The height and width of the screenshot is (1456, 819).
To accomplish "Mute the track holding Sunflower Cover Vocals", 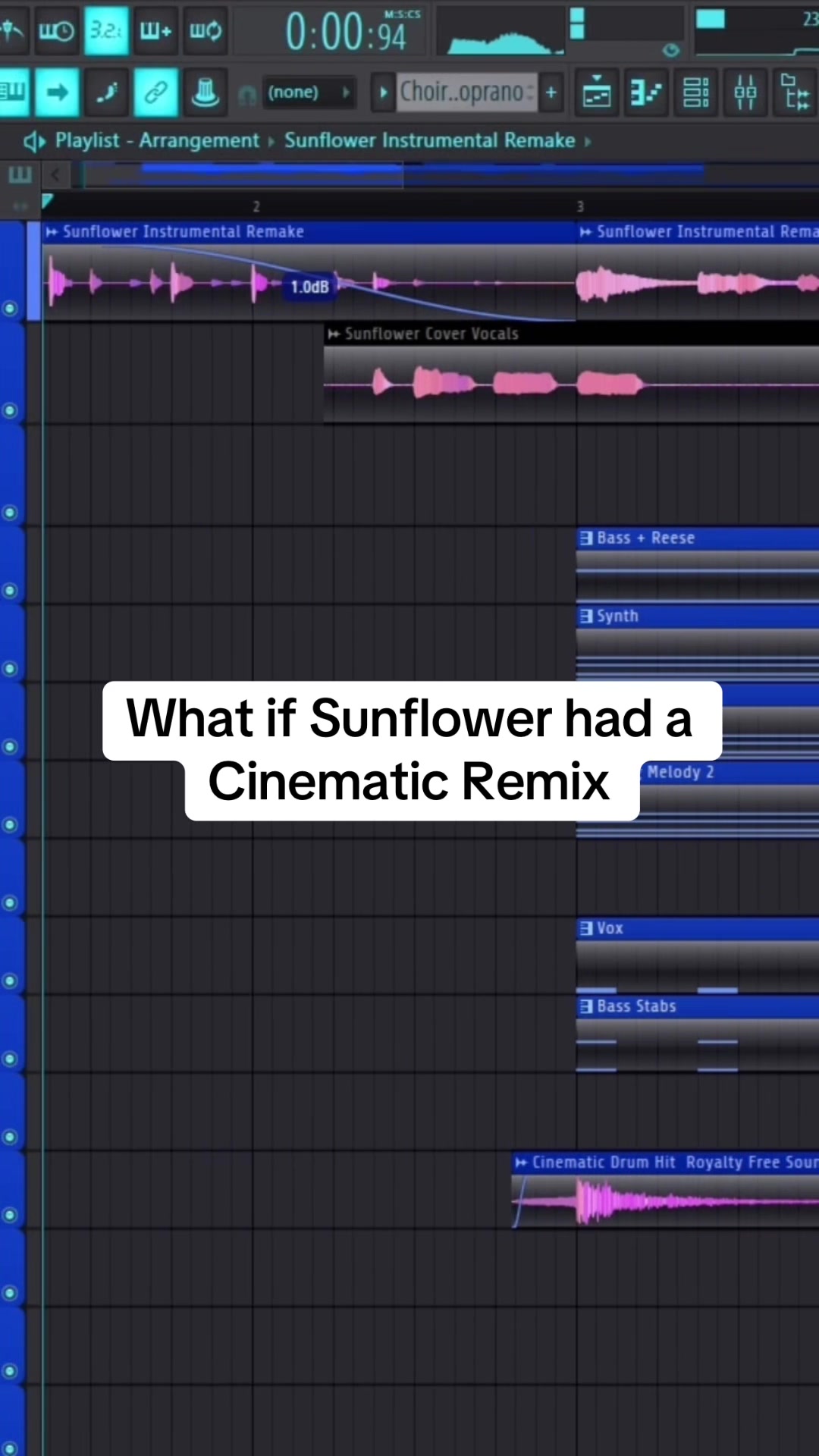I will coord(10,411).
